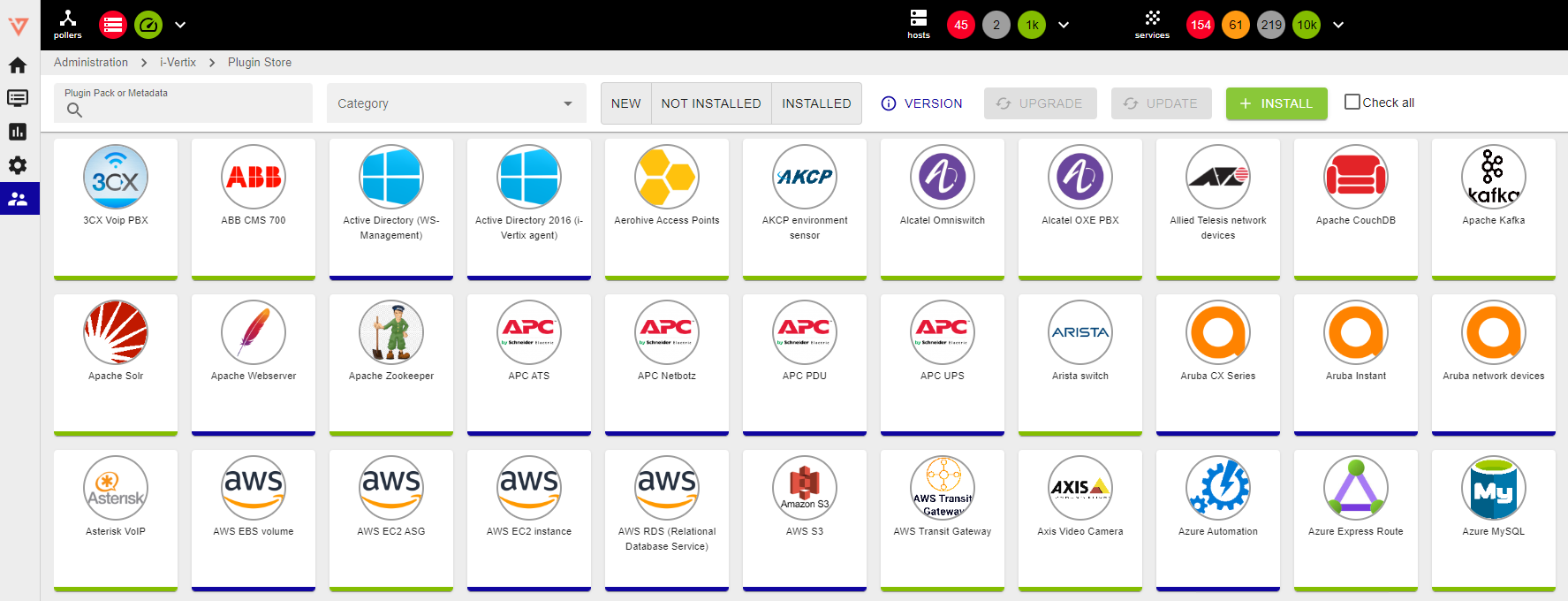Viewport: 1568px width, 601px height.
Task: Open the pollers status icon
Action: [x=67, y=24]
